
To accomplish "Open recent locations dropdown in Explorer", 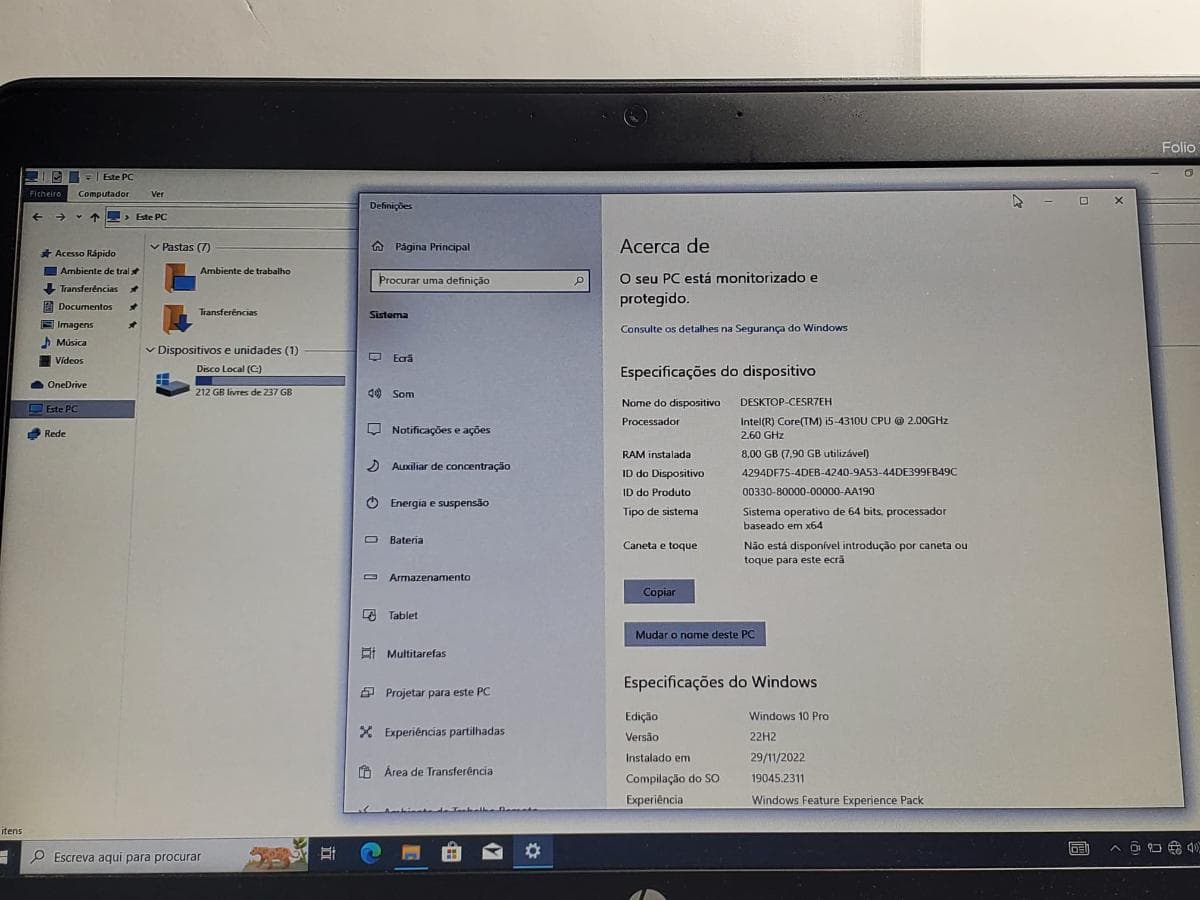I will [x=78, y=217].
